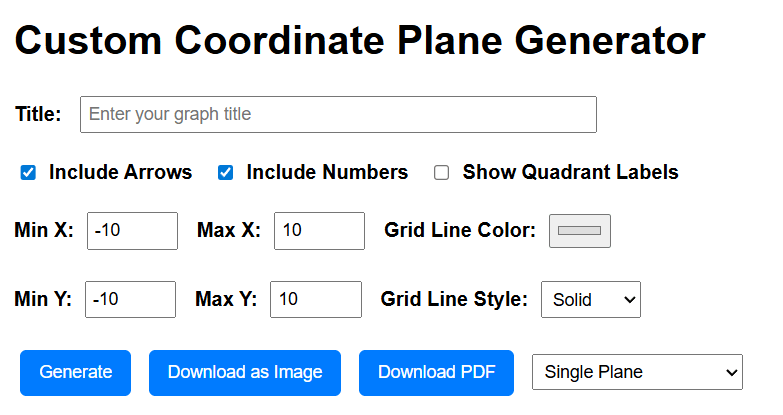
Task: Click into the Min X field
Action: (132, 231)
